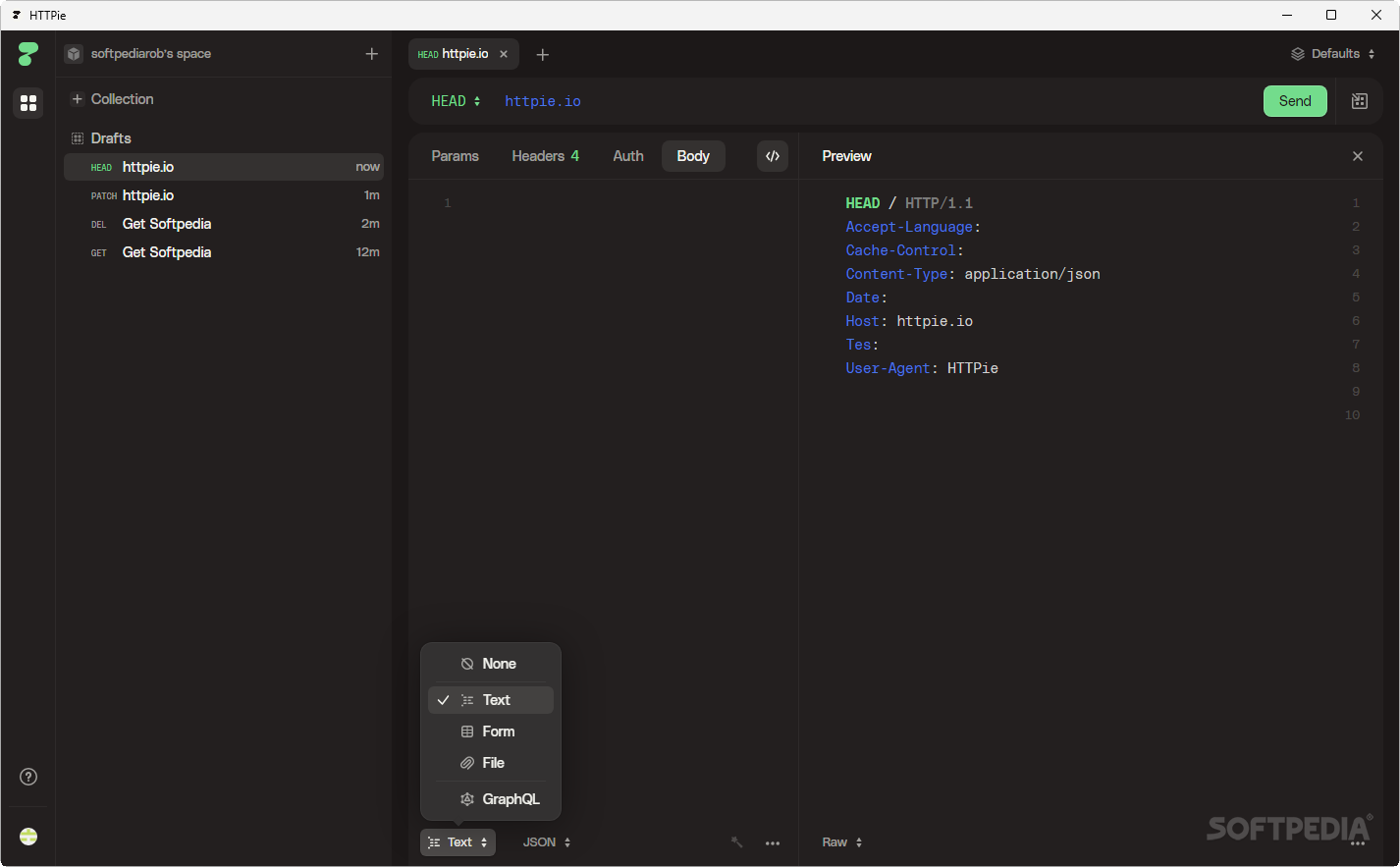This screenshot has height=867, width=1400.
Task: Open preview more options ellipsis
Action: pos(1358,843)
